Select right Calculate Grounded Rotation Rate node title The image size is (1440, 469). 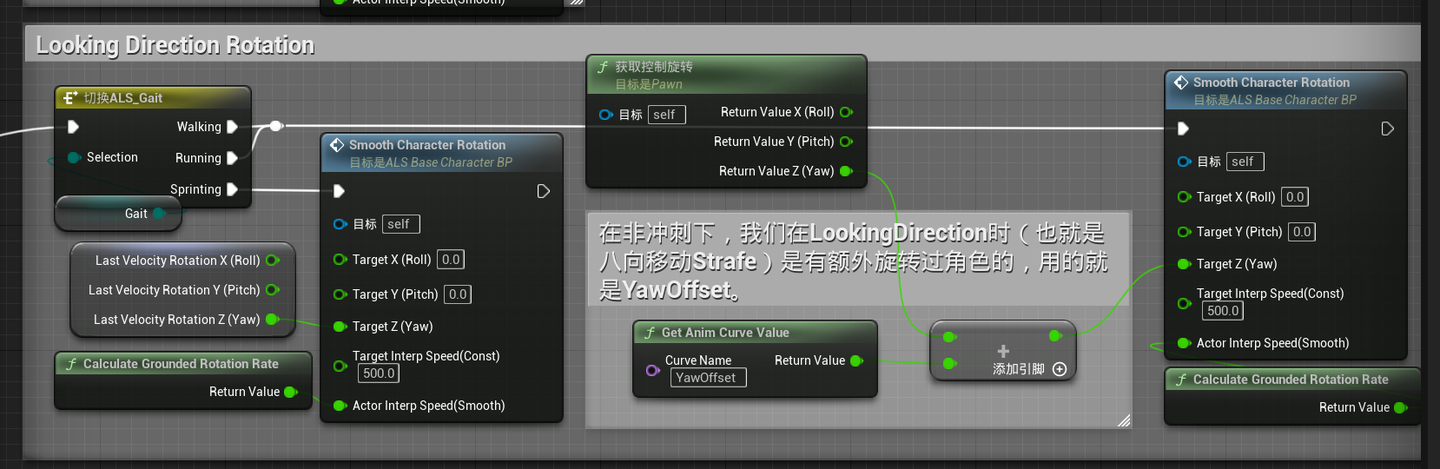click(x=1291, y=380)
